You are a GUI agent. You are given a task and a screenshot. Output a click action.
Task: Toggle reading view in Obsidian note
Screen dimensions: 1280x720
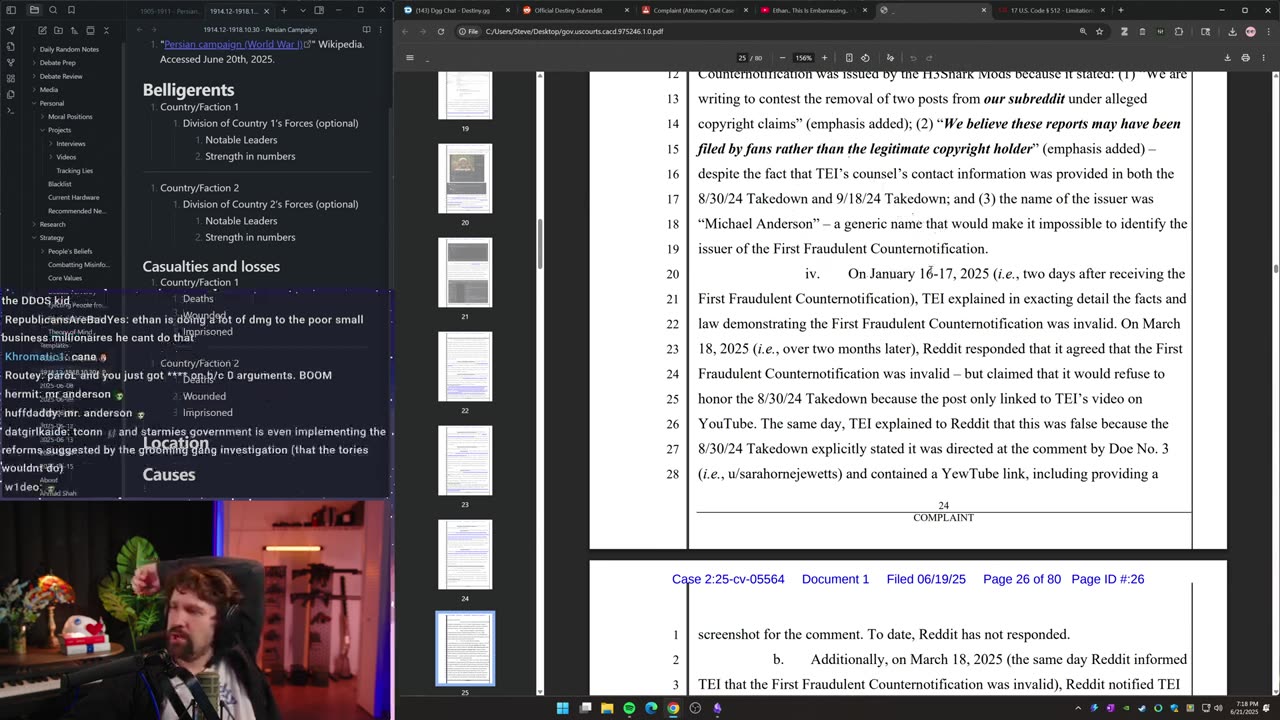[x=366, y=29]
